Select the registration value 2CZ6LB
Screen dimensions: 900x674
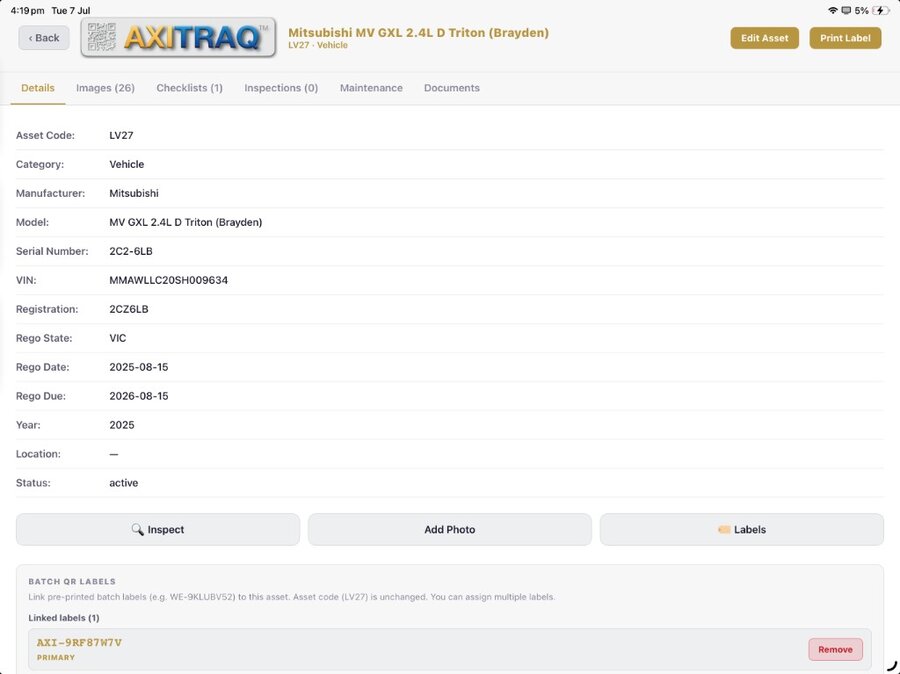[129, 309]
